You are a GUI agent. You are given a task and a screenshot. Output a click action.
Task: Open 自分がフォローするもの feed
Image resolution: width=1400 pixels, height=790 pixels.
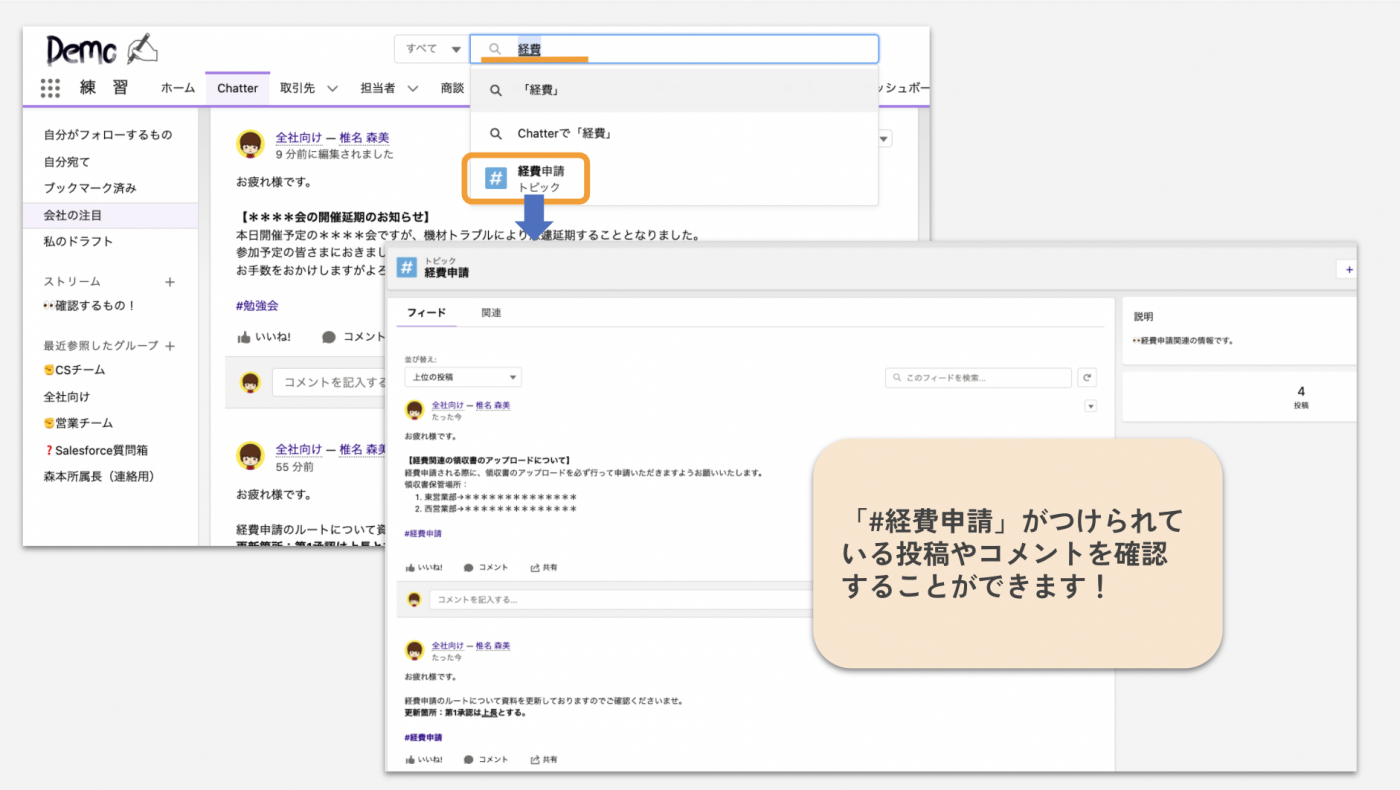click(x=108, y=135)
